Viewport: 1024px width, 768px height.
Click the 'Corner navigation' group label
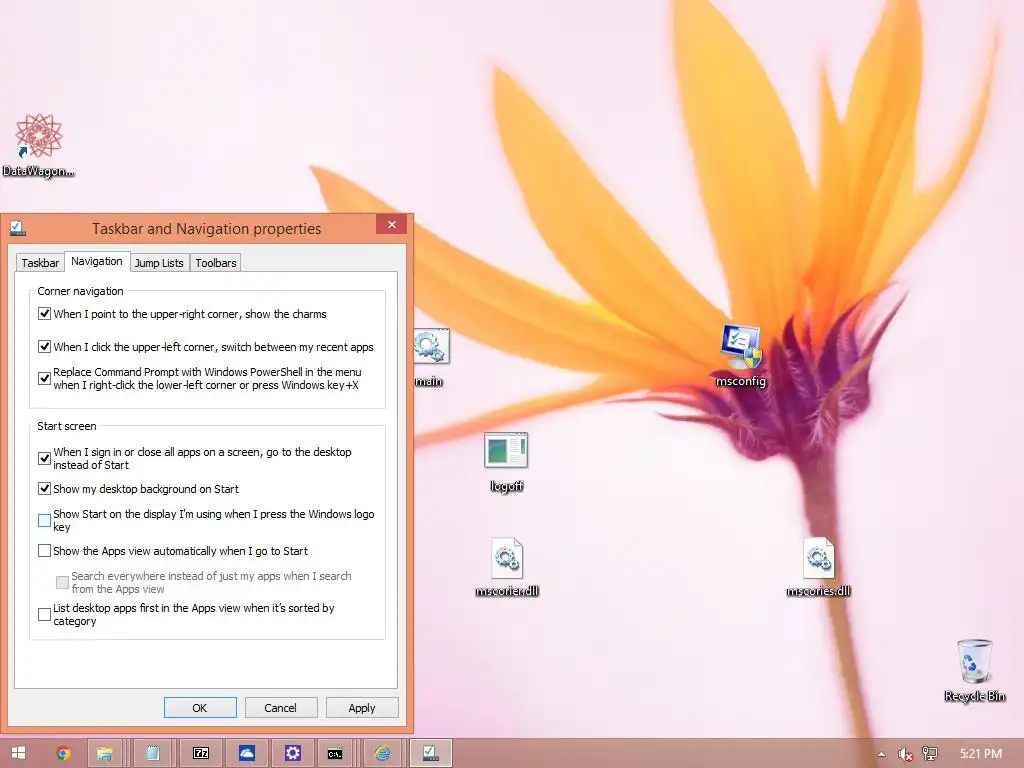[80, 291]
